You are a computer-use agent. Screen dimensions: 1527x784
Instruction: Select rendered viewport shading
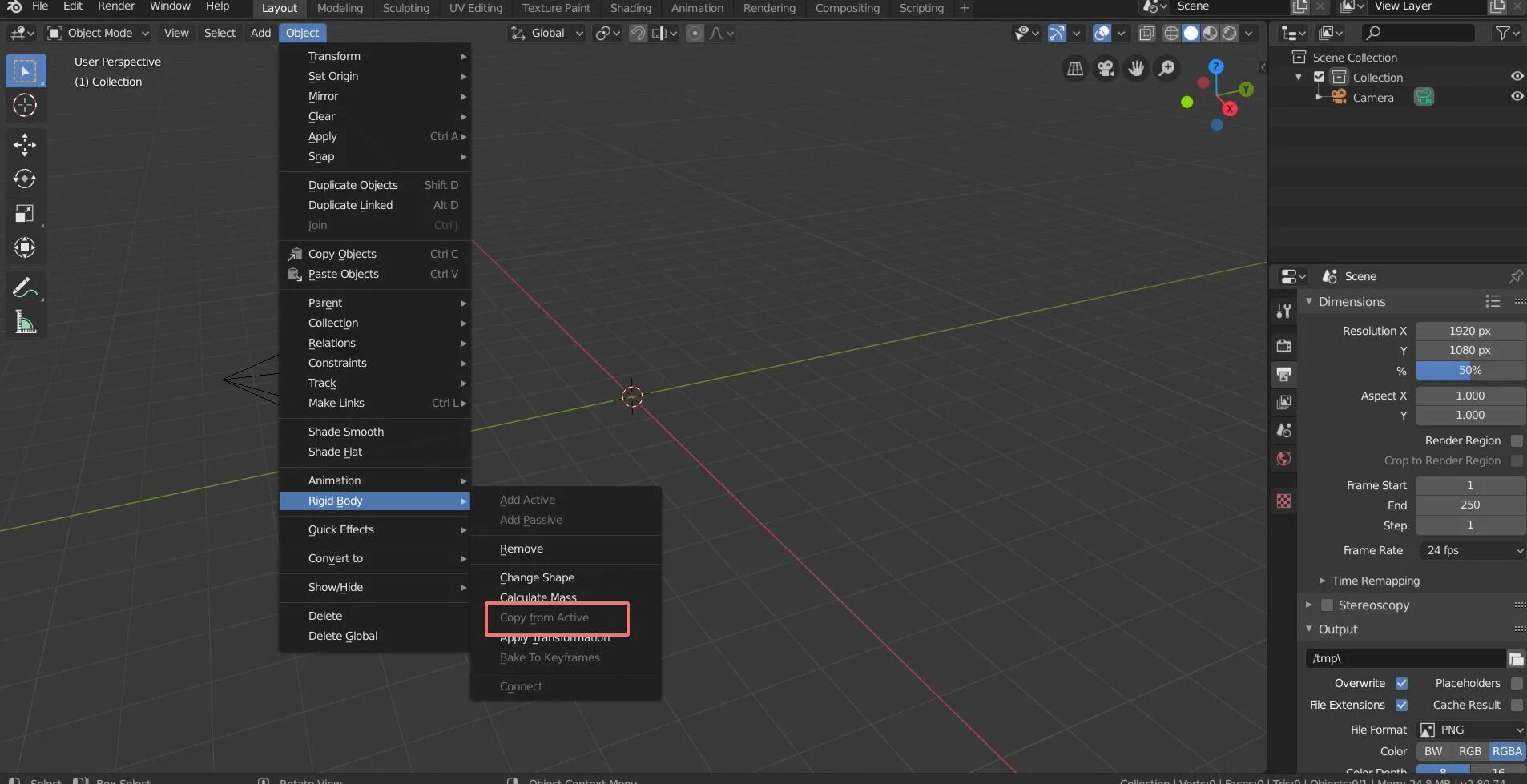[x=1230, y=33]
